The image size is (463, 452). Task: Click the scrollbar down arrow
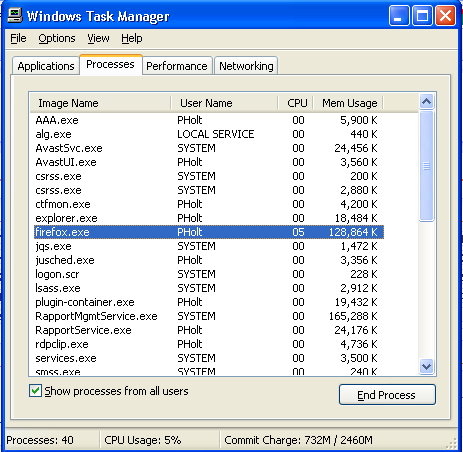427,366
